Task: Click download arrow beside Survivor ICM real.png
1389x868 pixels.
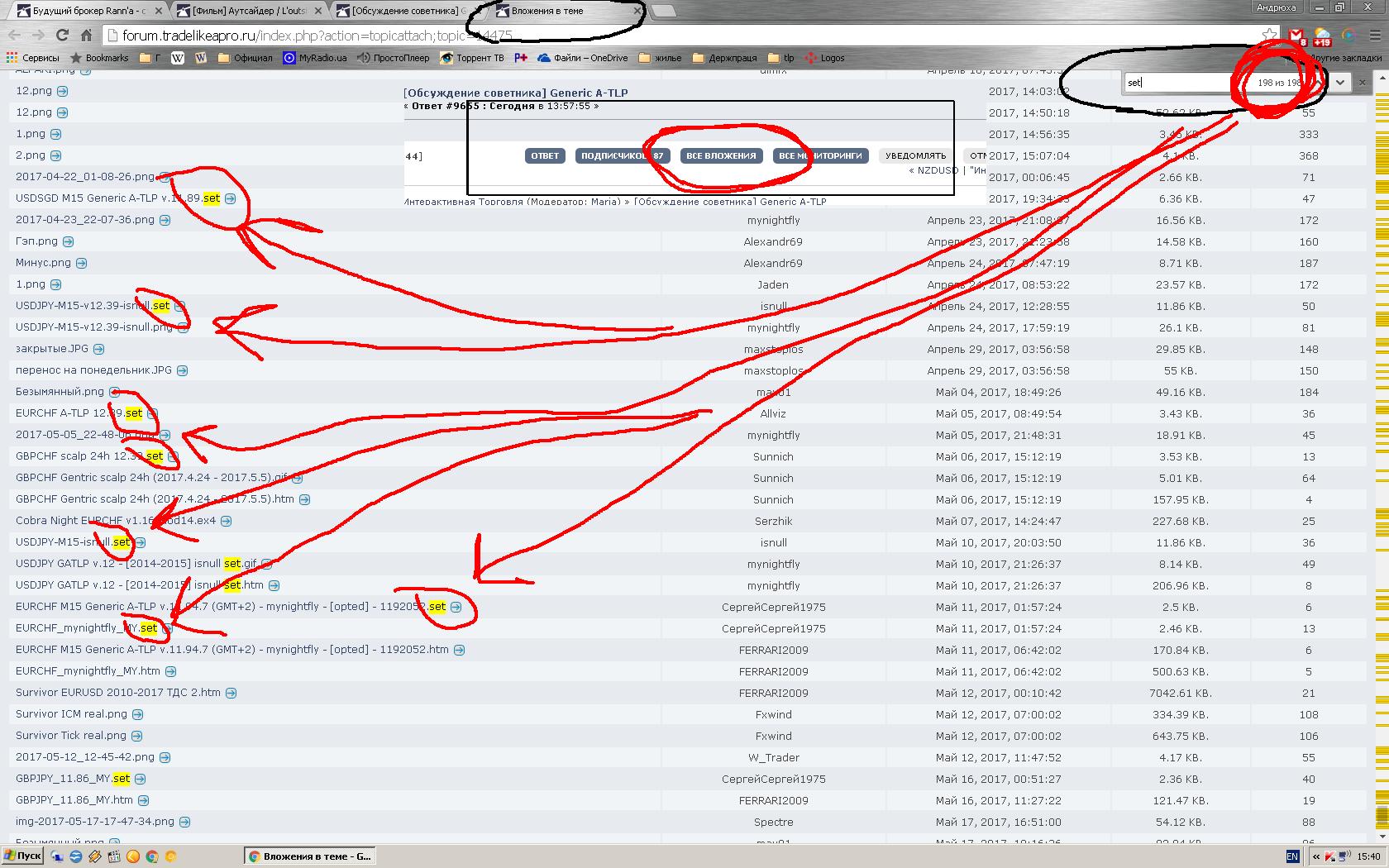Action: (138, 714)
